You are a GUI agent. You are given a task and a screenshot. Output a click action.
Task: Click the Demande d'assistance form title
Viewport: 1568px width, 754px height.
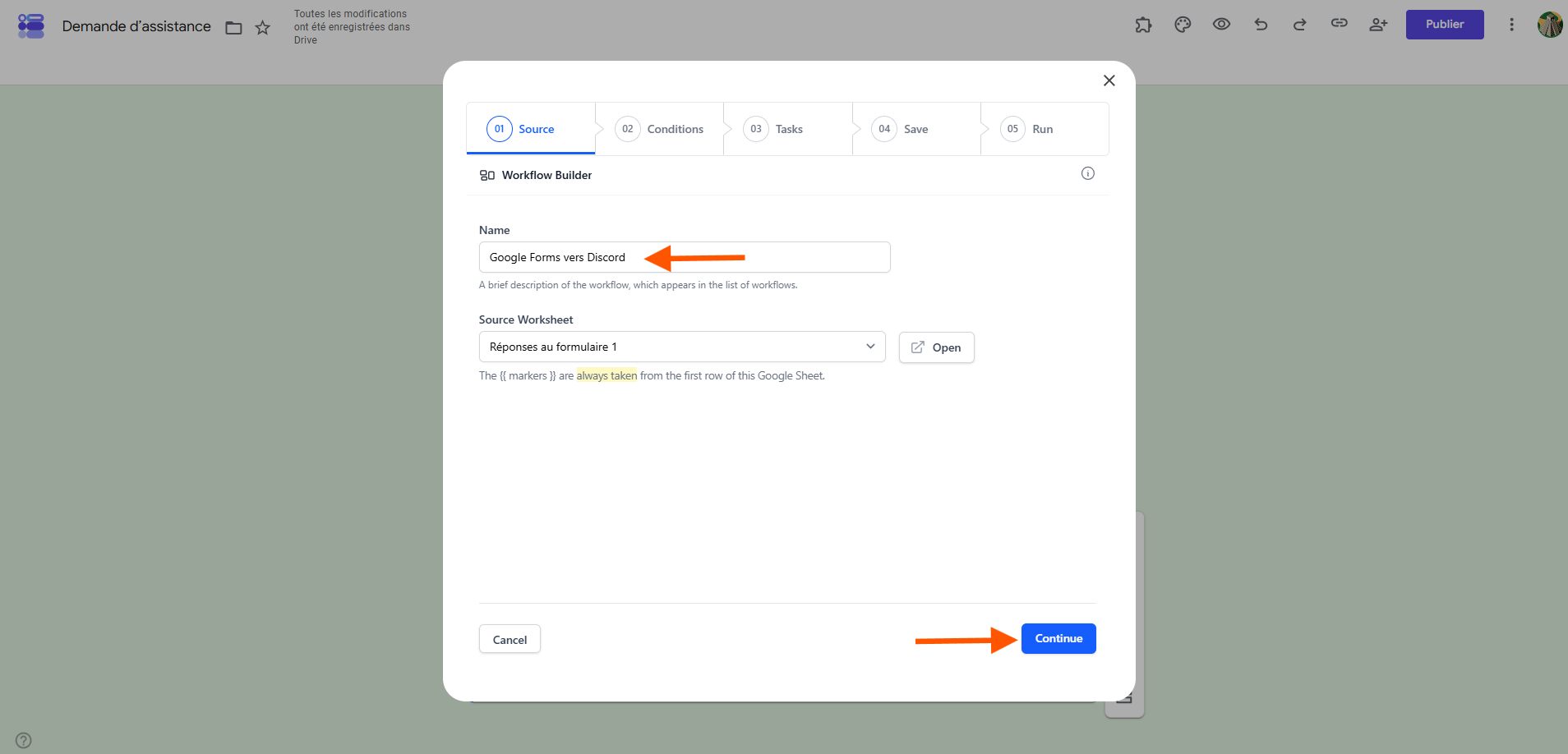pyautogui.click(x=136, y=26)
